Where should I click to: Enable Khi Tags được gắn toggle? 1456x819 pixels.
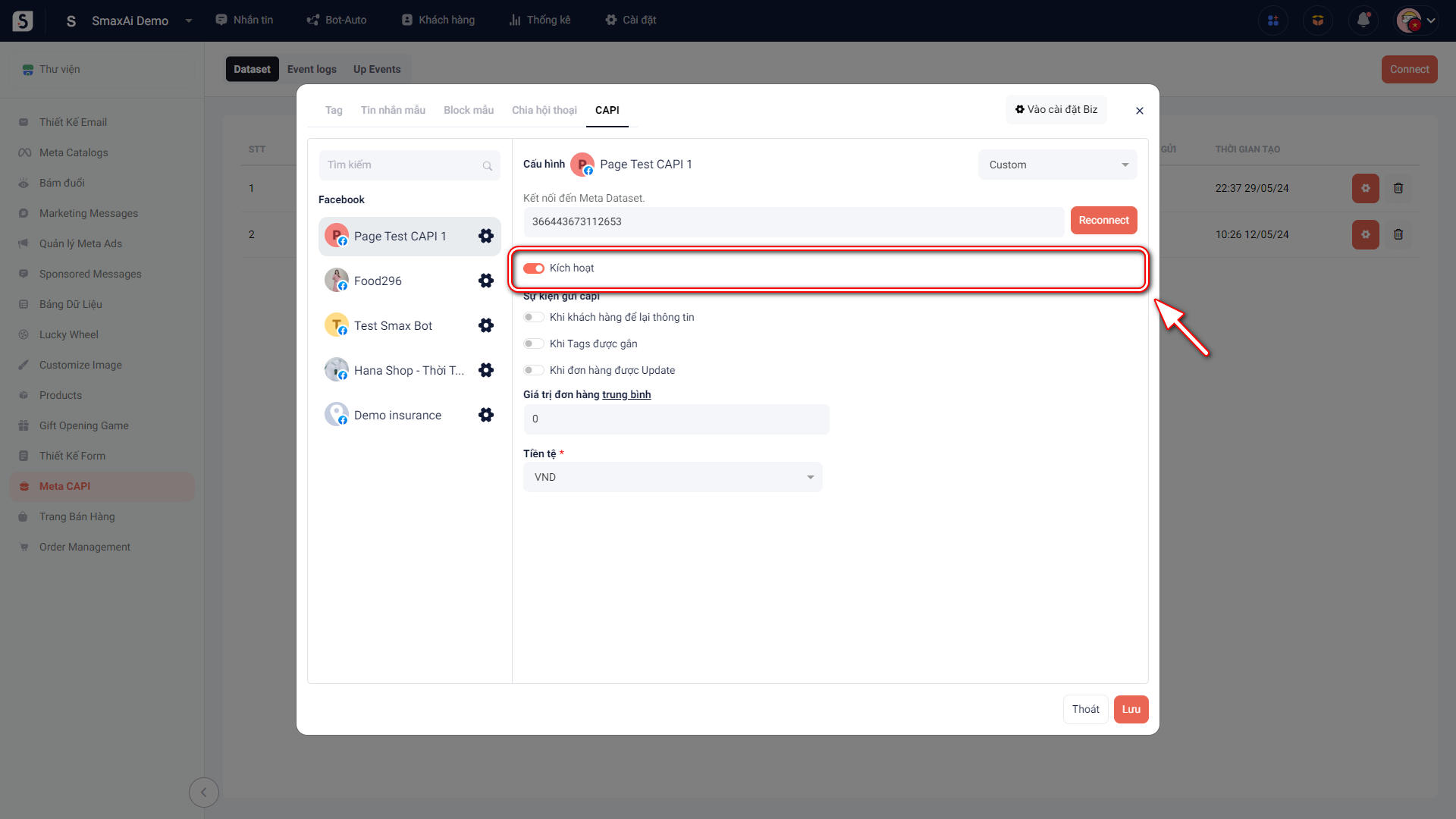(534, 344)
